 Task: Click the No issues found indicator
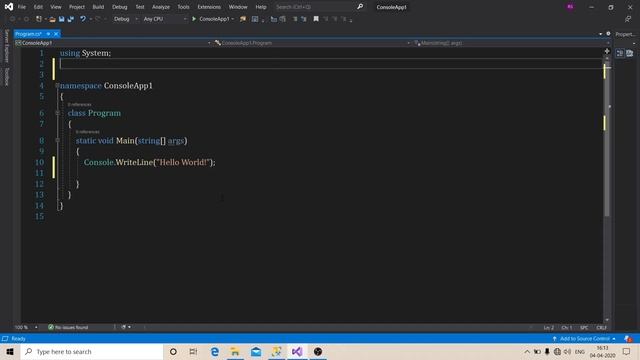click(x=68, y=327)
